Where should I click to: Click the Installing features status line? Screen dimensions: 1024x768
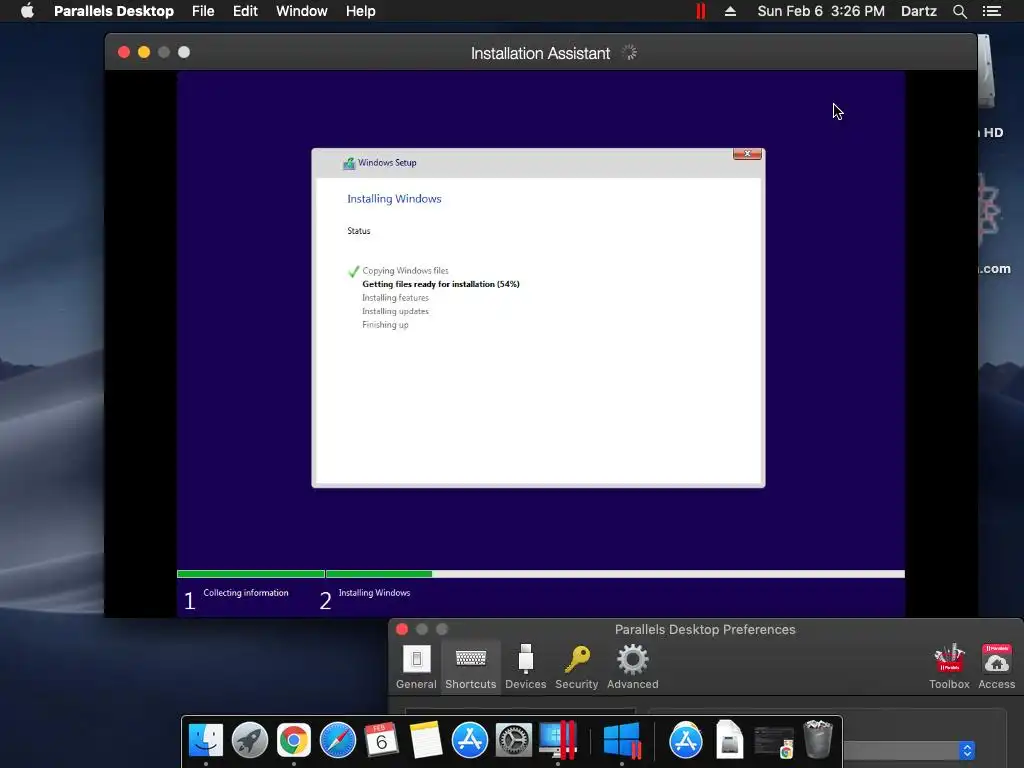tap(395, 298)
